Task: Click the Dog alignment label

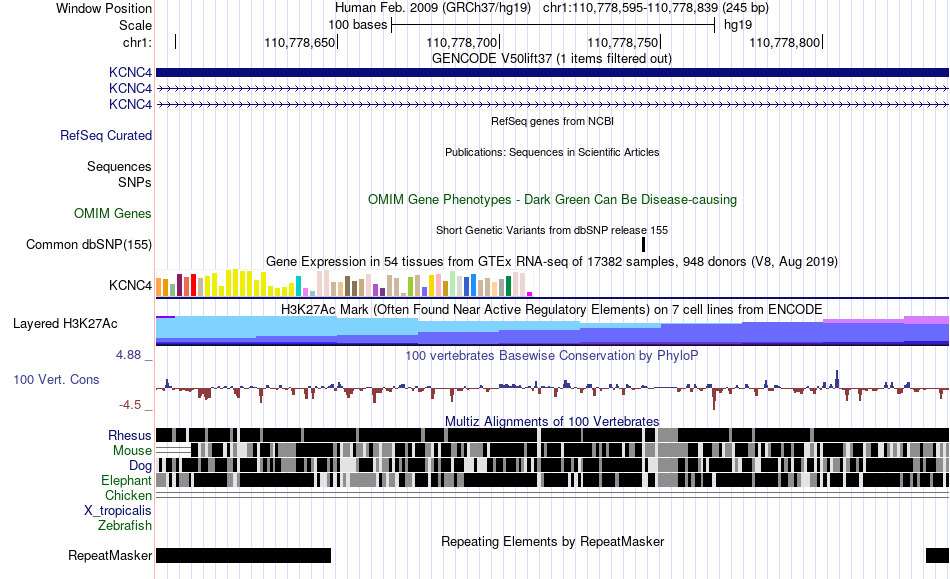Action: click(141, 466)
